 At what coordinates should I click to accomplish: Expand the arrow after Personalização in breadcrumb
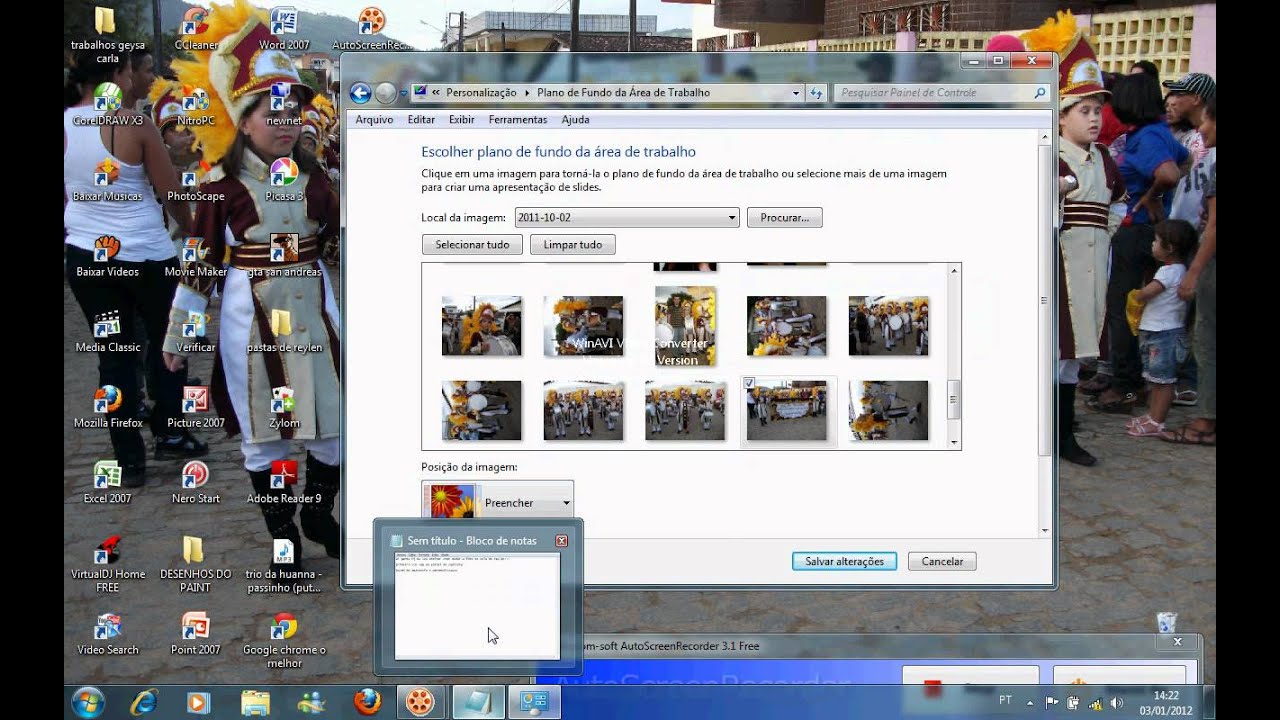click(x=527, y=93)
